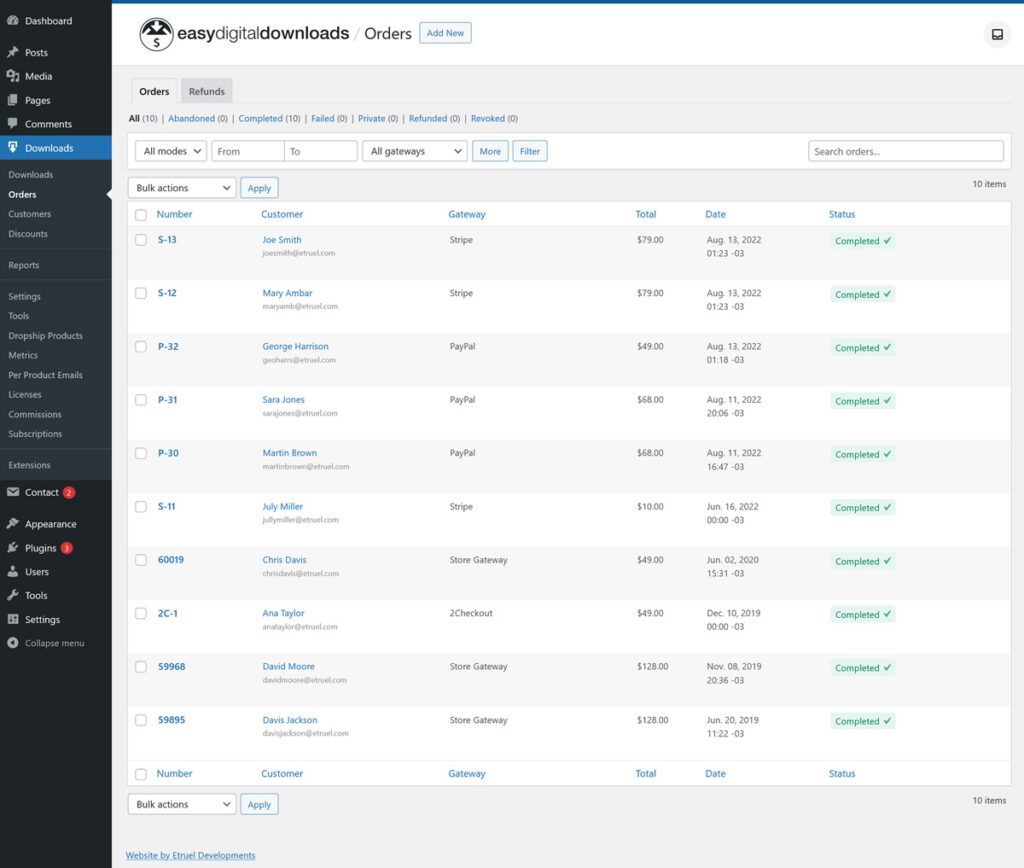This screenshot has width=1024, height=868.
Task: Switch to the Refunds tab
Action: coord(206,91)
